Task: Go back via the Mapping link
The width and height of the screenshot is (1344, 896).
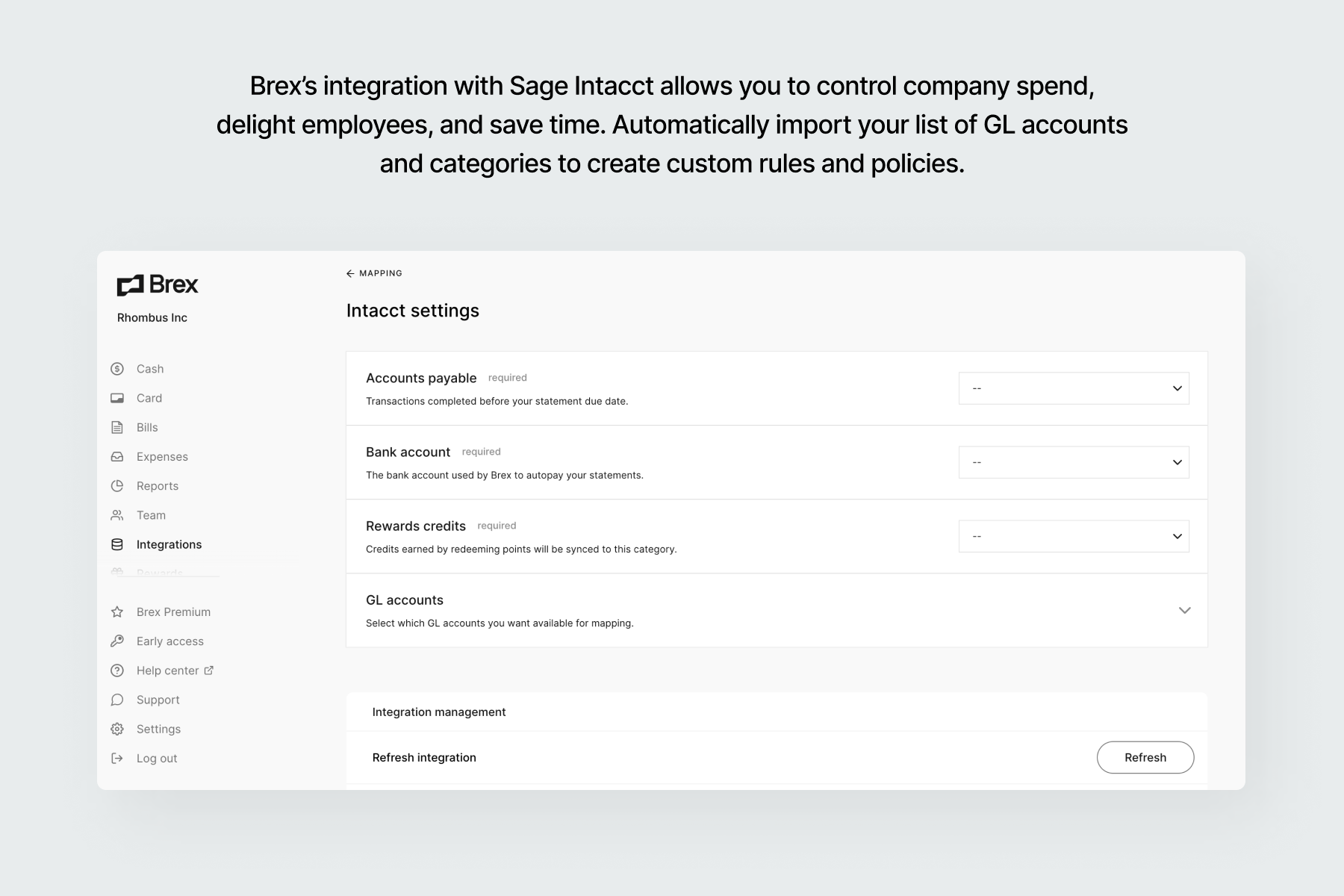Action: (374, 273)
